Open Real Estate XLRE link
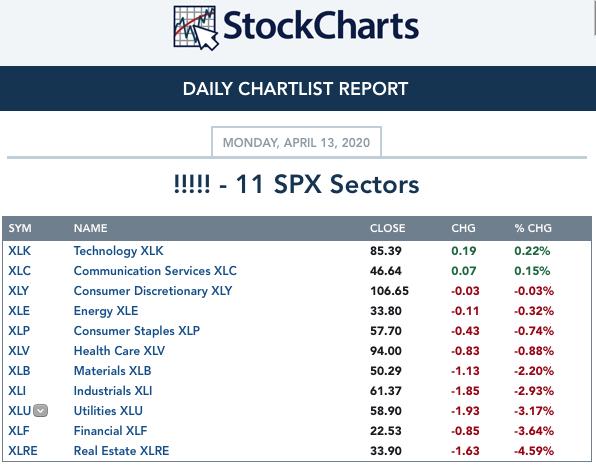Viewport: 596px width, 465px height. click(121, 451)
